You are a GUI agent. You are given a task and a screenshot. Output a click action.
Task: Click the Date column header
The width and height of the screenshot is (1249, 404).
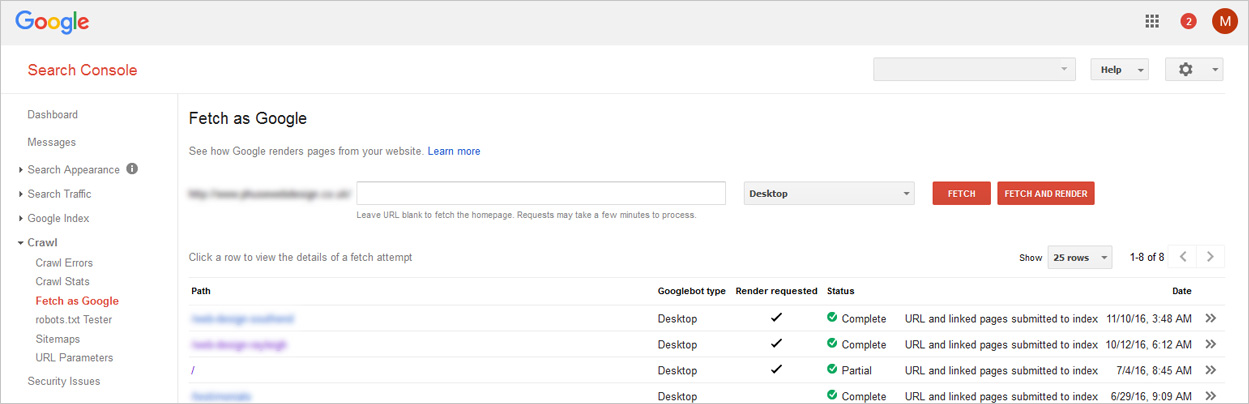click(x=1182, y=292)
